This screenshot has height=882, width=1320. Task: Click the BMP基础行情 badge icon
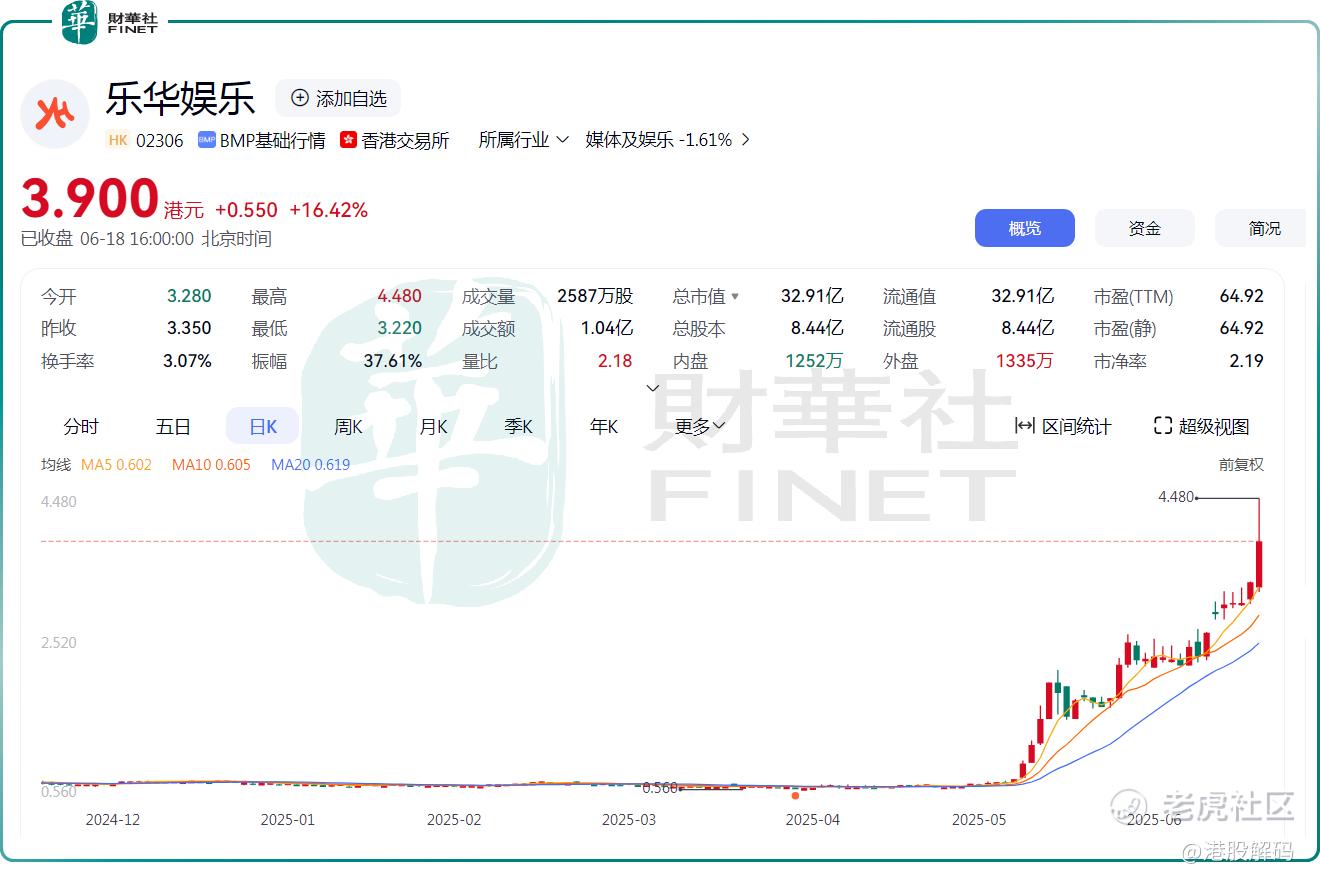(207, 140)
